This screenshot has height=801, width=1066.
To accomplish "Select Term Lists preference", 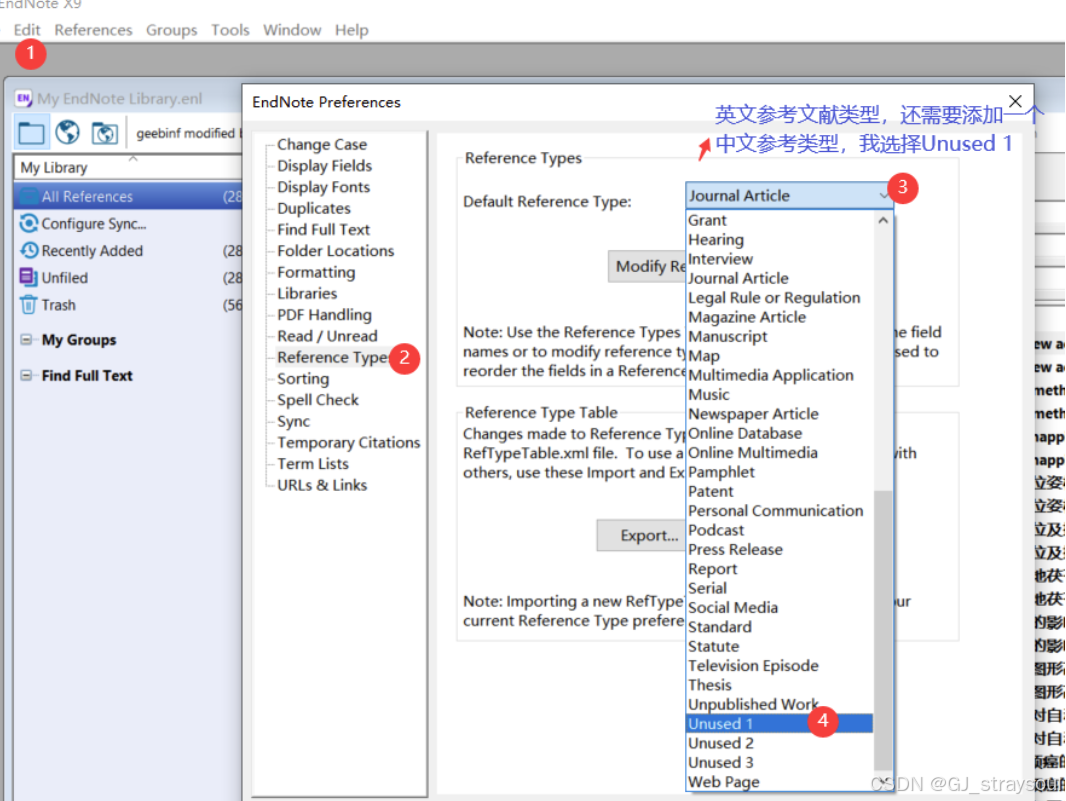I will 313,464.
